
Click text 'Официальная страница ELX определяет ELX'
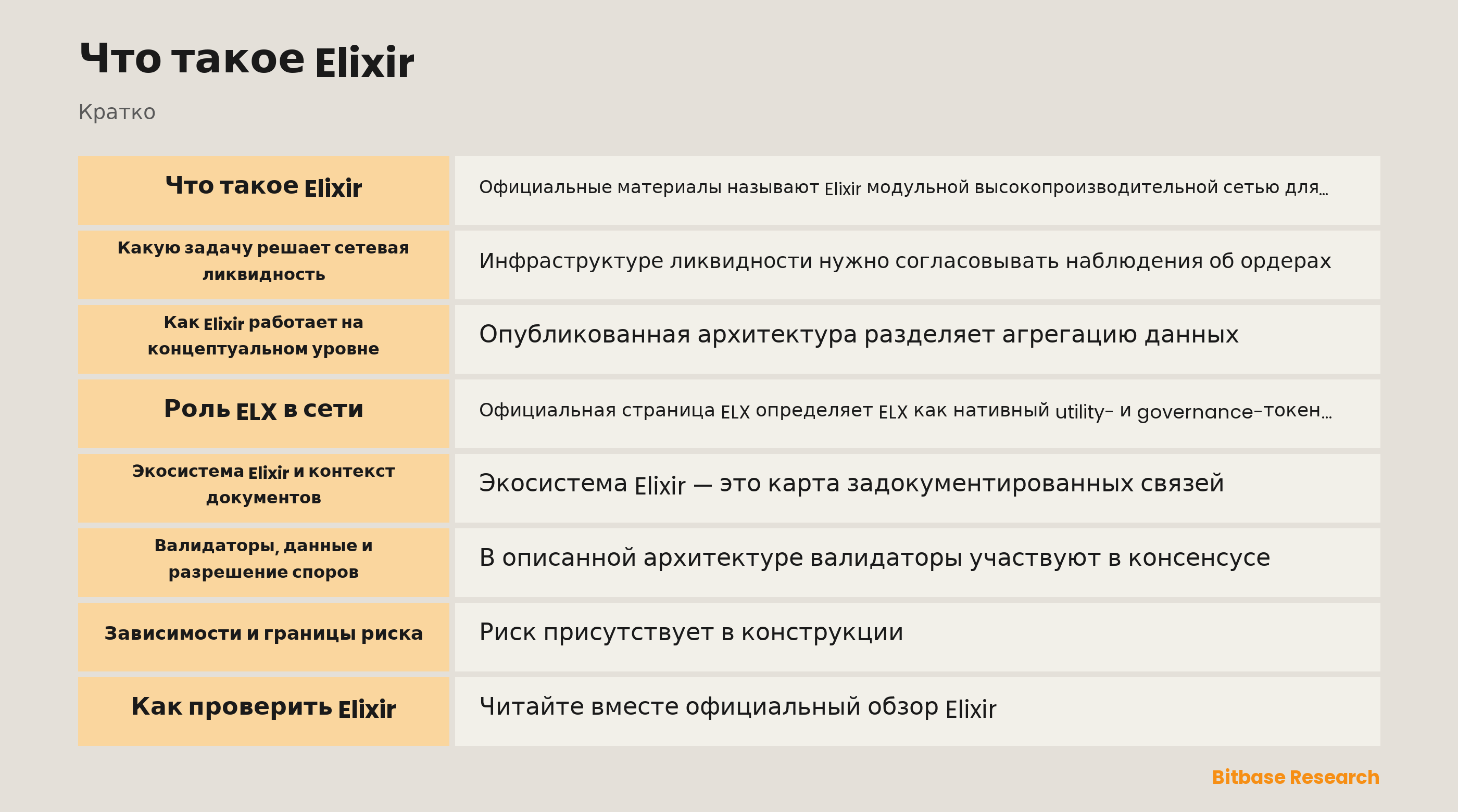(694, 410)
